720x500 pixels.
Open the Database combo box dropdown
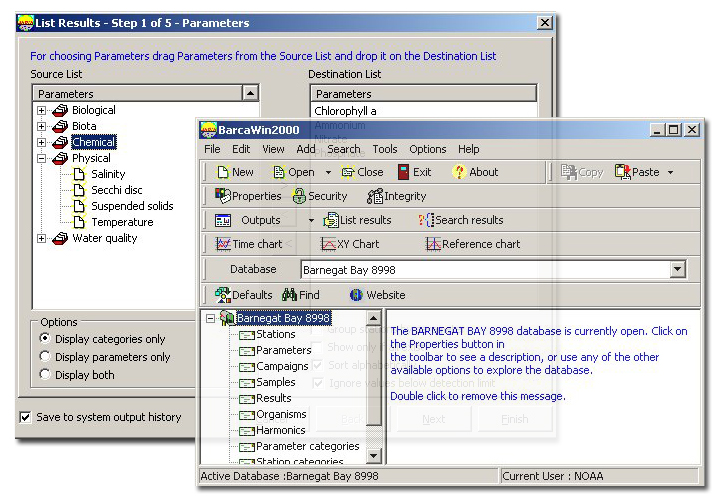pyautogui.click(x=678, y=270)
